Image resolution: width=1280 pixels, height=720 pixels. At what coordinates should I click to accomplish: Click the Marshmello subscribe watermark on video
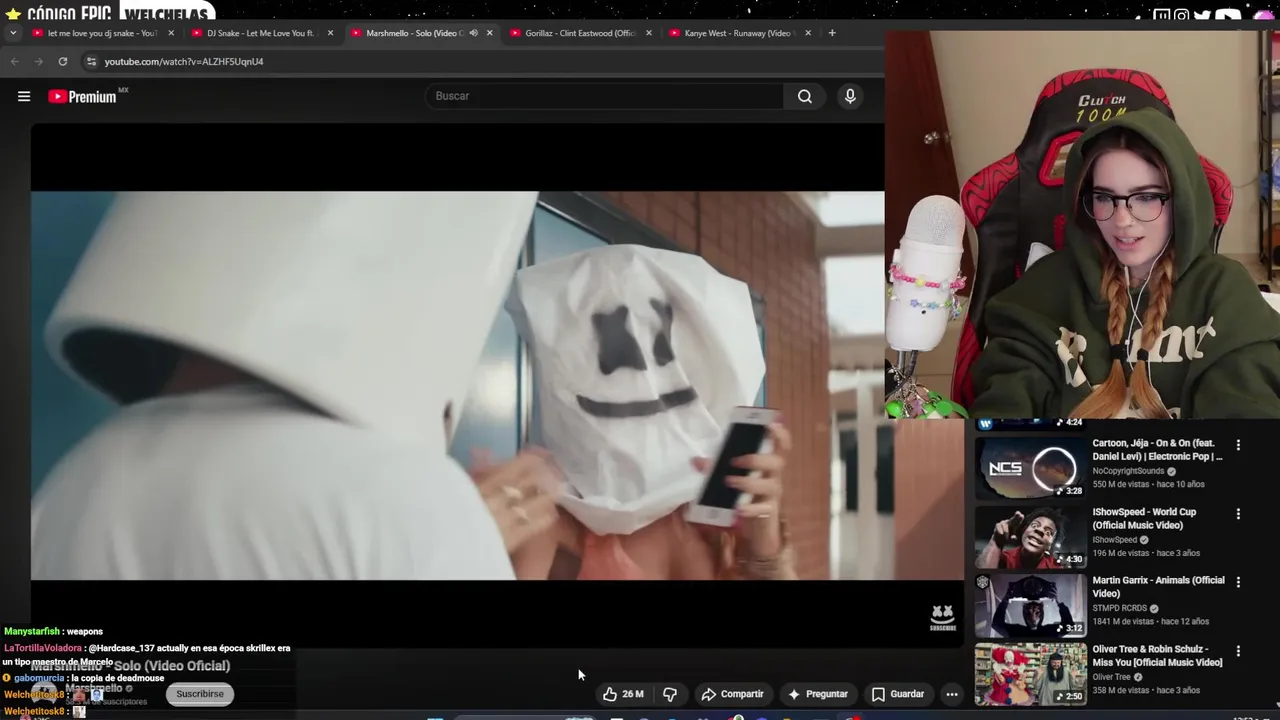pos(942,618)
